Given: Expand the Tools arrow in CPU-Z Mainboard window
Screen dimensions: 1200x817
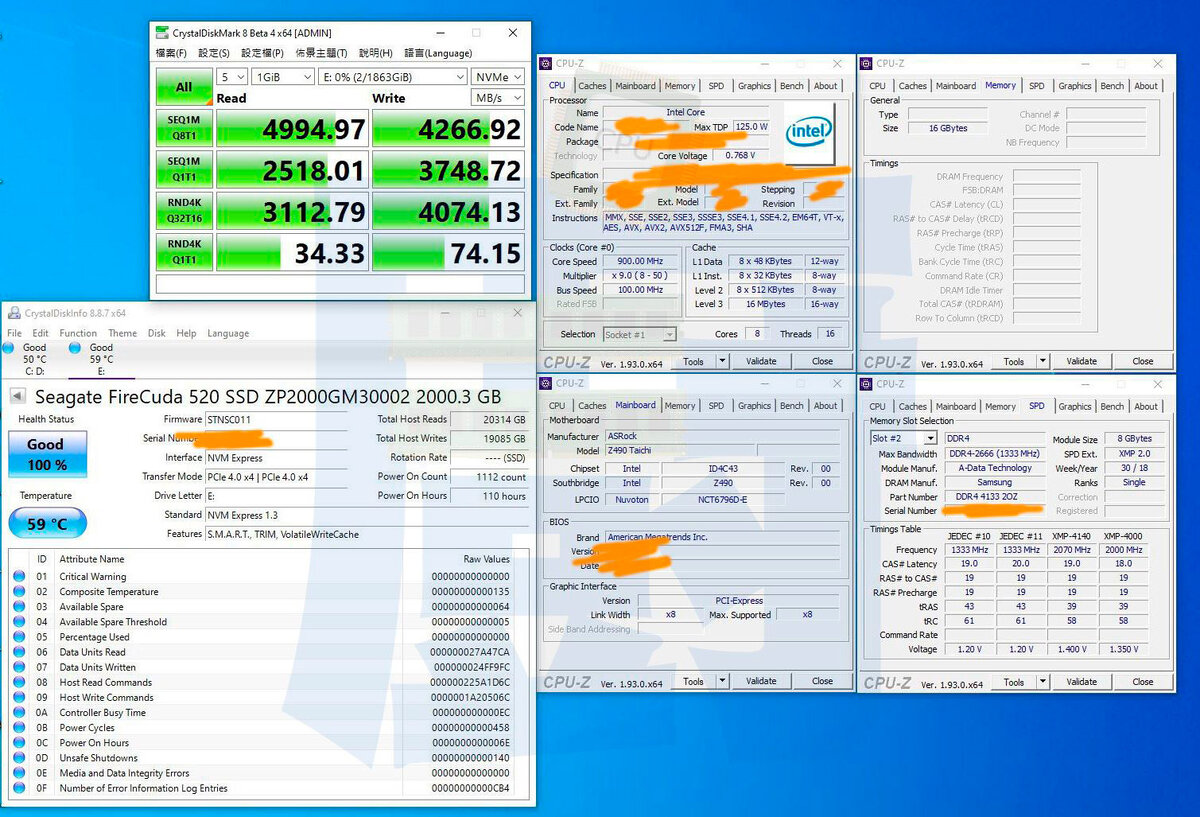Looking at the screenshot, I should tap(722, 681).
